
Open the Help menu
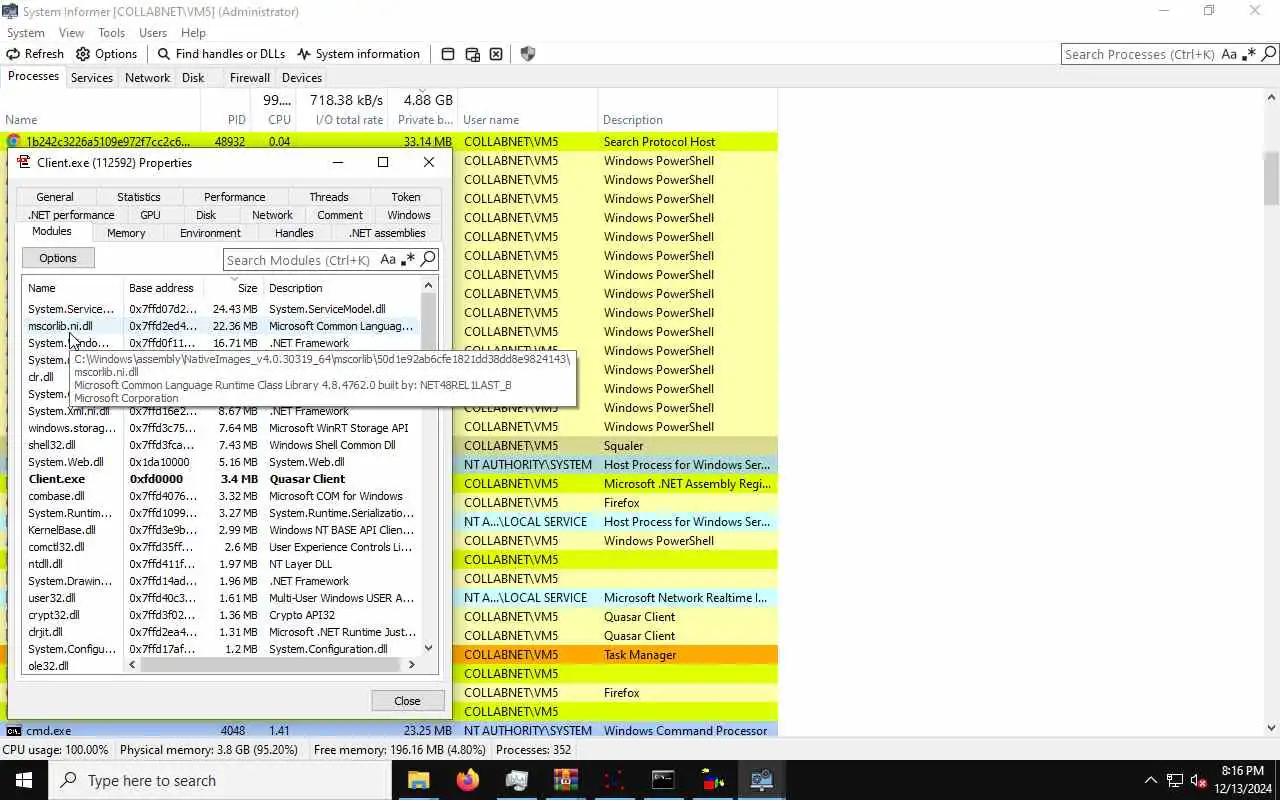(193, 33)
